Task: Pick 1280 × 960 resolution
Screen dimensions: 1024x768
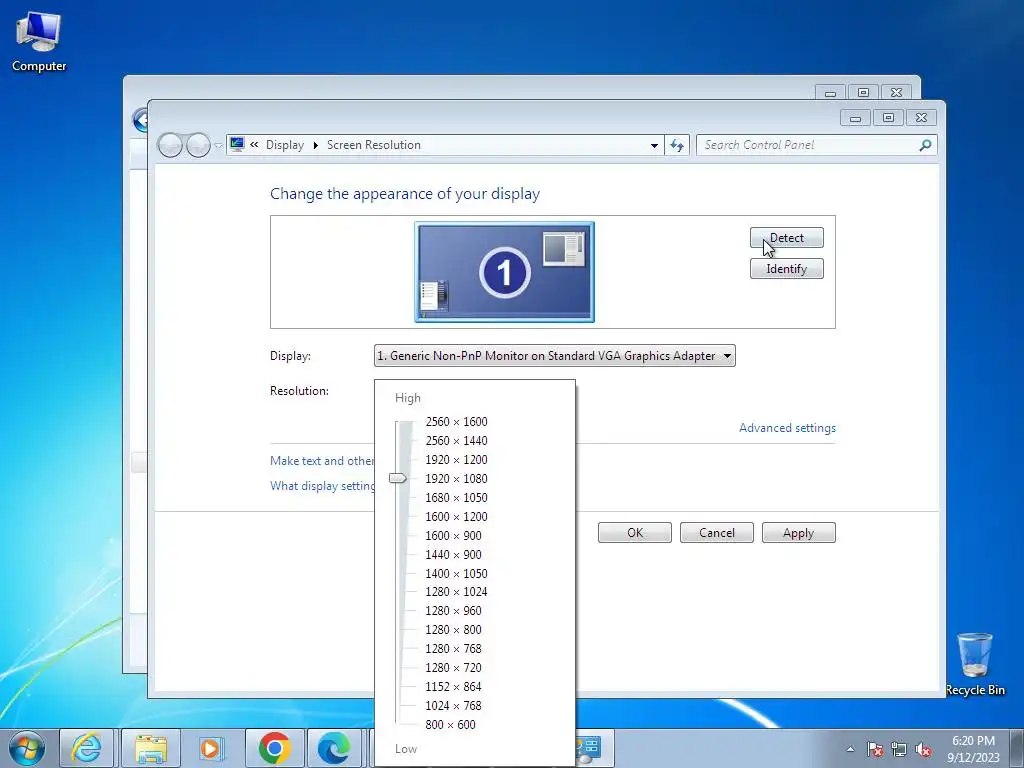Action: pyautogui.click(x=454, y=611)
